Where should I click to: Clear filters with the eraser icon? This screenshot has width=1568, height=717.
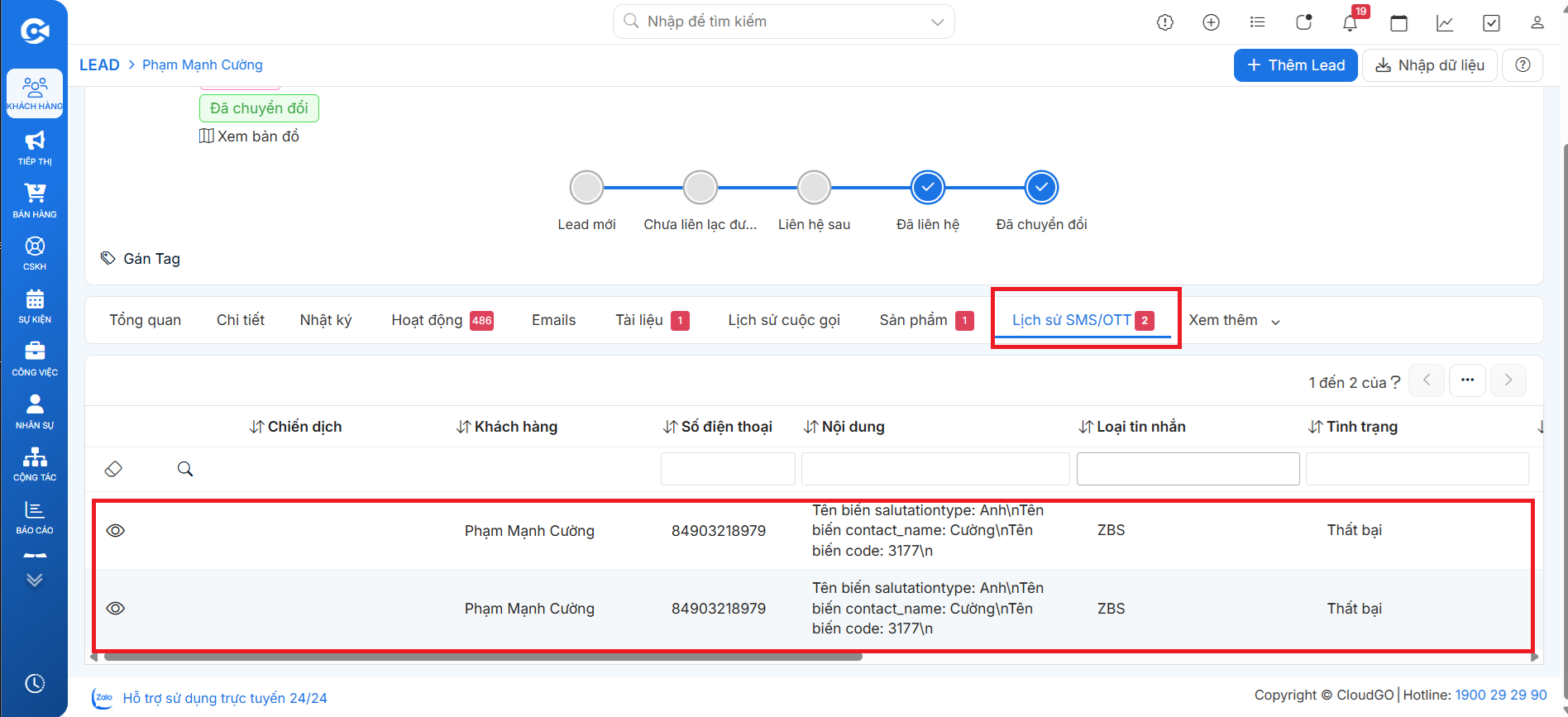tap(113, 469)
